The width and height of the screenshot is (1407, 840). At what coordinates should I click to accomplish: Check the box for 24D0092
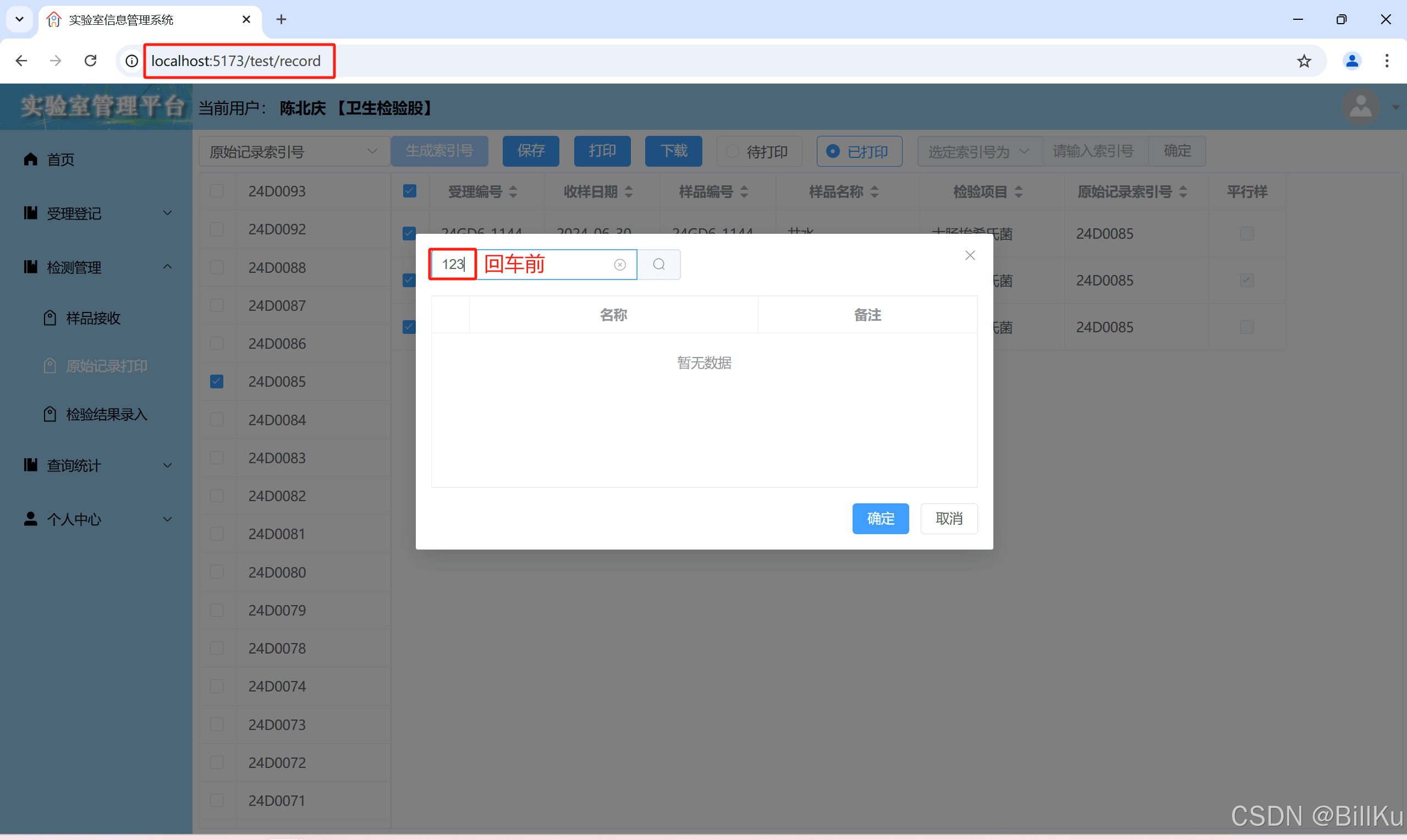pyautogui.click(x=216, y=229)
